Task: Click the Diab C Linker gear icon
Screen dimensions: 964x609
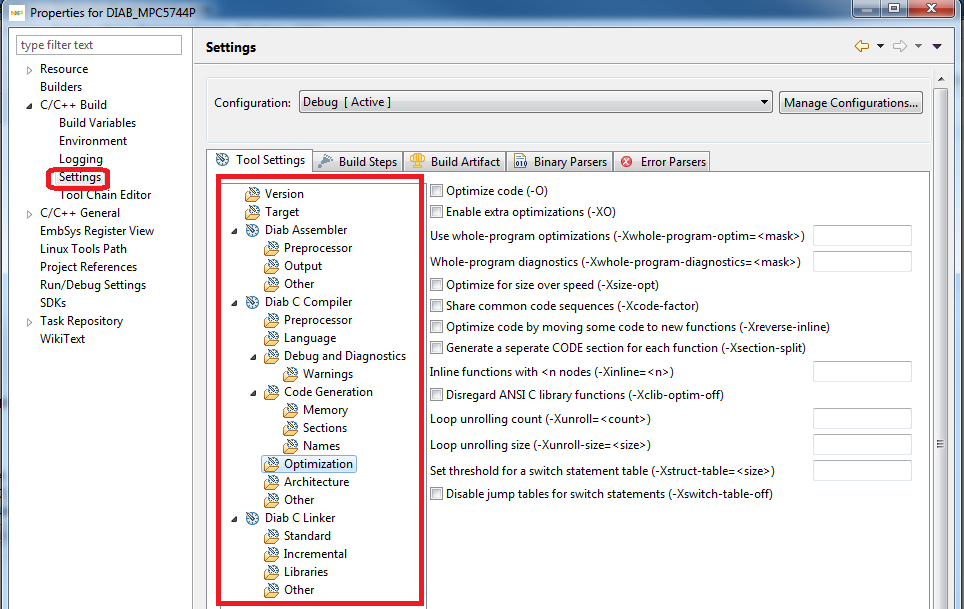Action: click(x=252, y=518)
